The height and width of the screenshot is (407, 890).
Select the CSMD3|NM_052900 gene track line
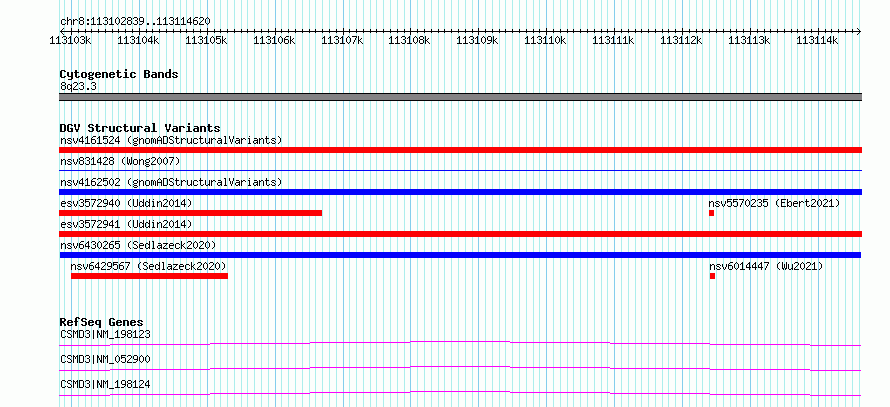pos(460,368)
